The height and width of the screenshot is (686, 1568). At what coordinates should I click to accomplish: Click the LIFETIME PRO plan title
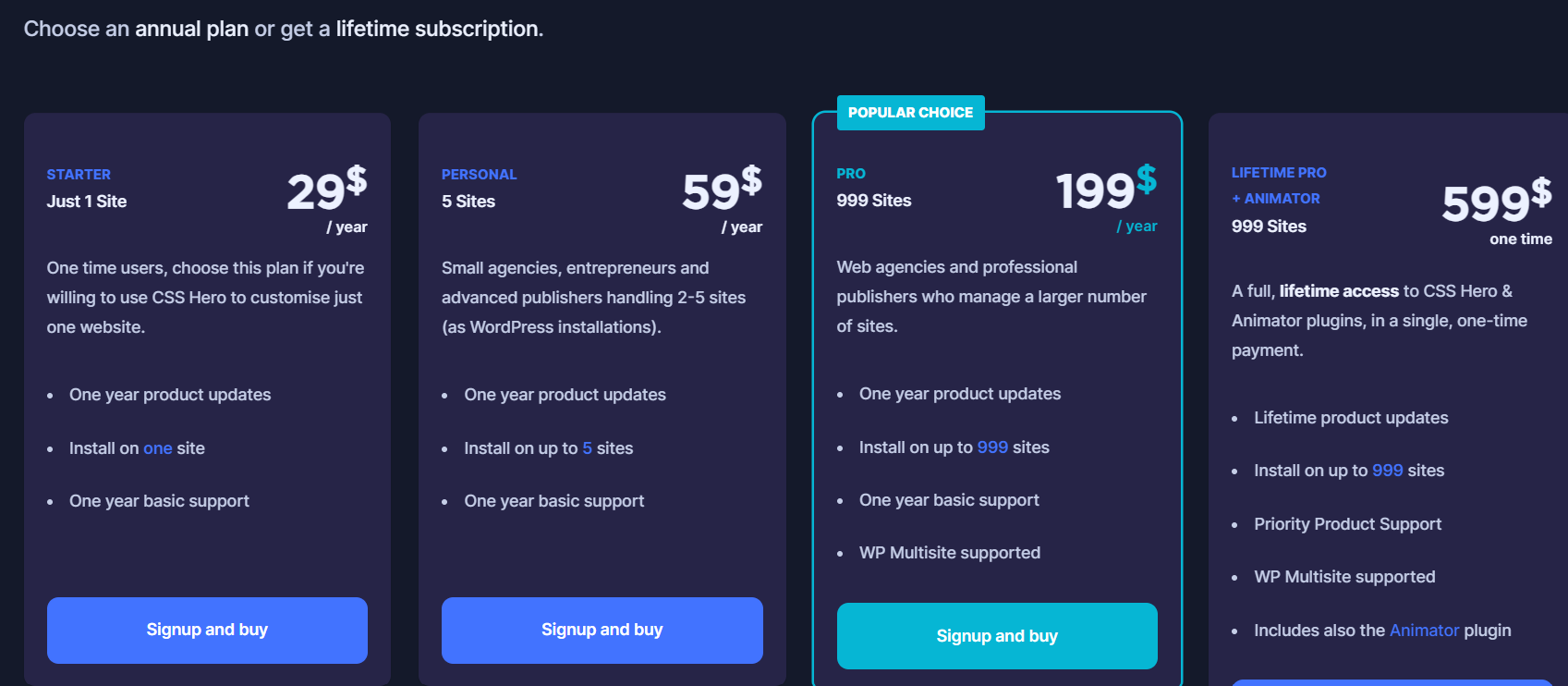1278,173
